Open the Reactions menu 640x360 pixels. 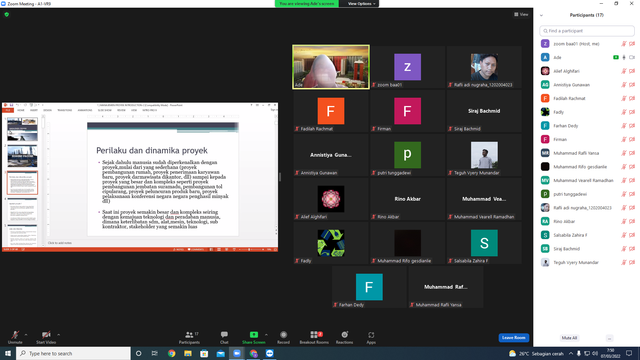coord(344,337)
